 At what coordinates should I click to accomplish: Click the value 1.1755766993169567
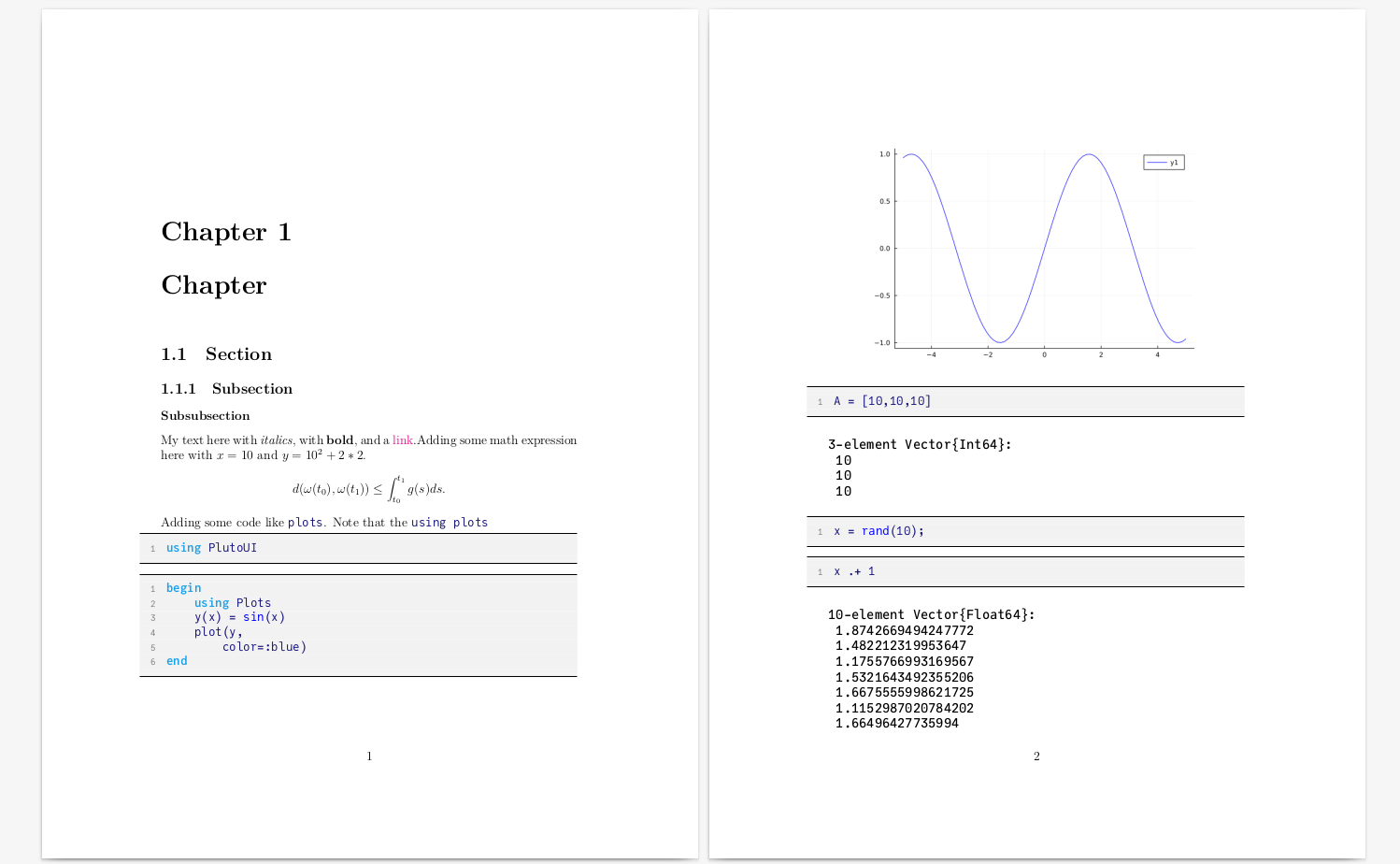905,662
